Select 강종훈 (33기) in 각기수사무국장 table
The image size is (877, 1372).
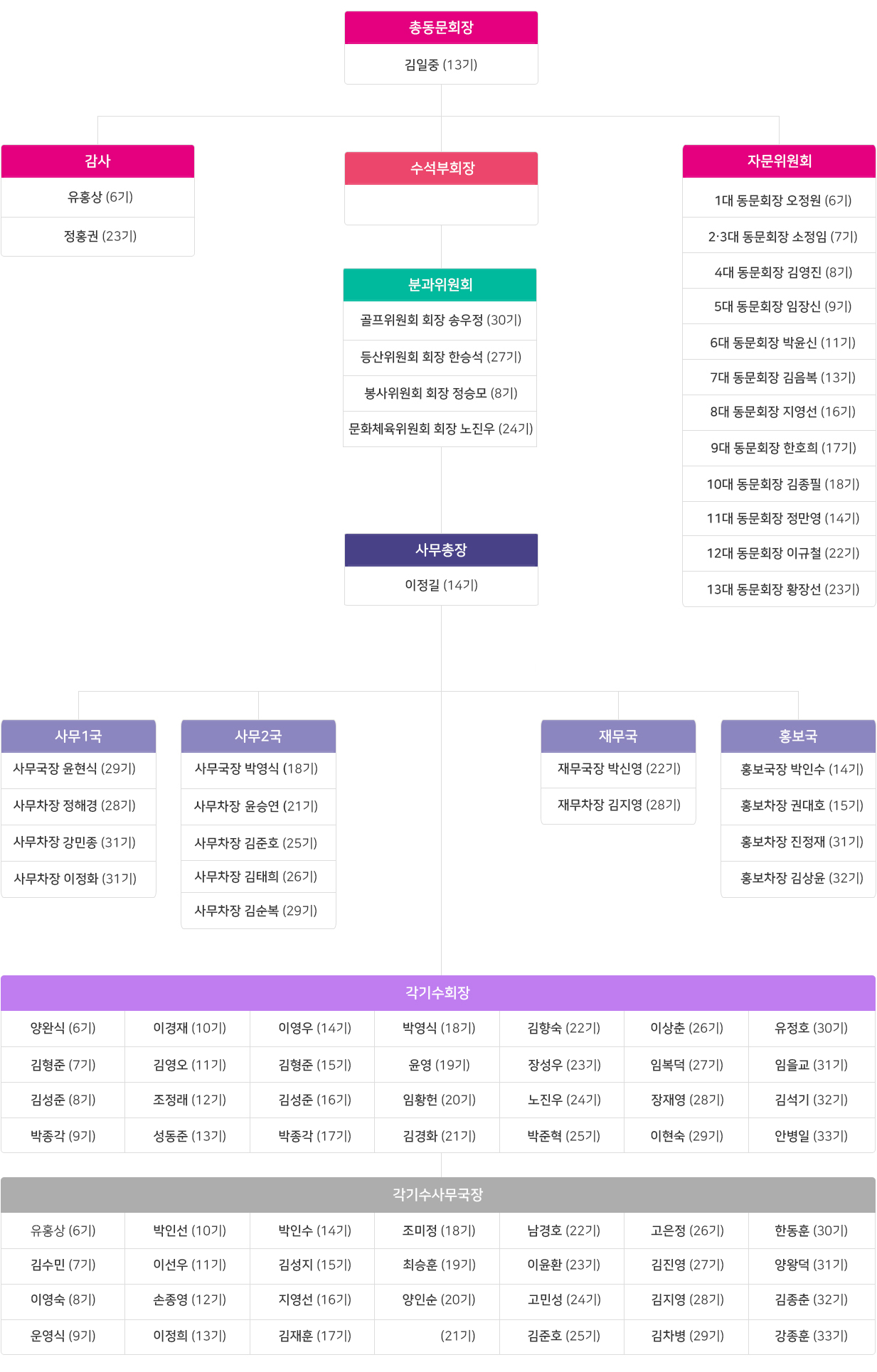(x=812, y=1336)
